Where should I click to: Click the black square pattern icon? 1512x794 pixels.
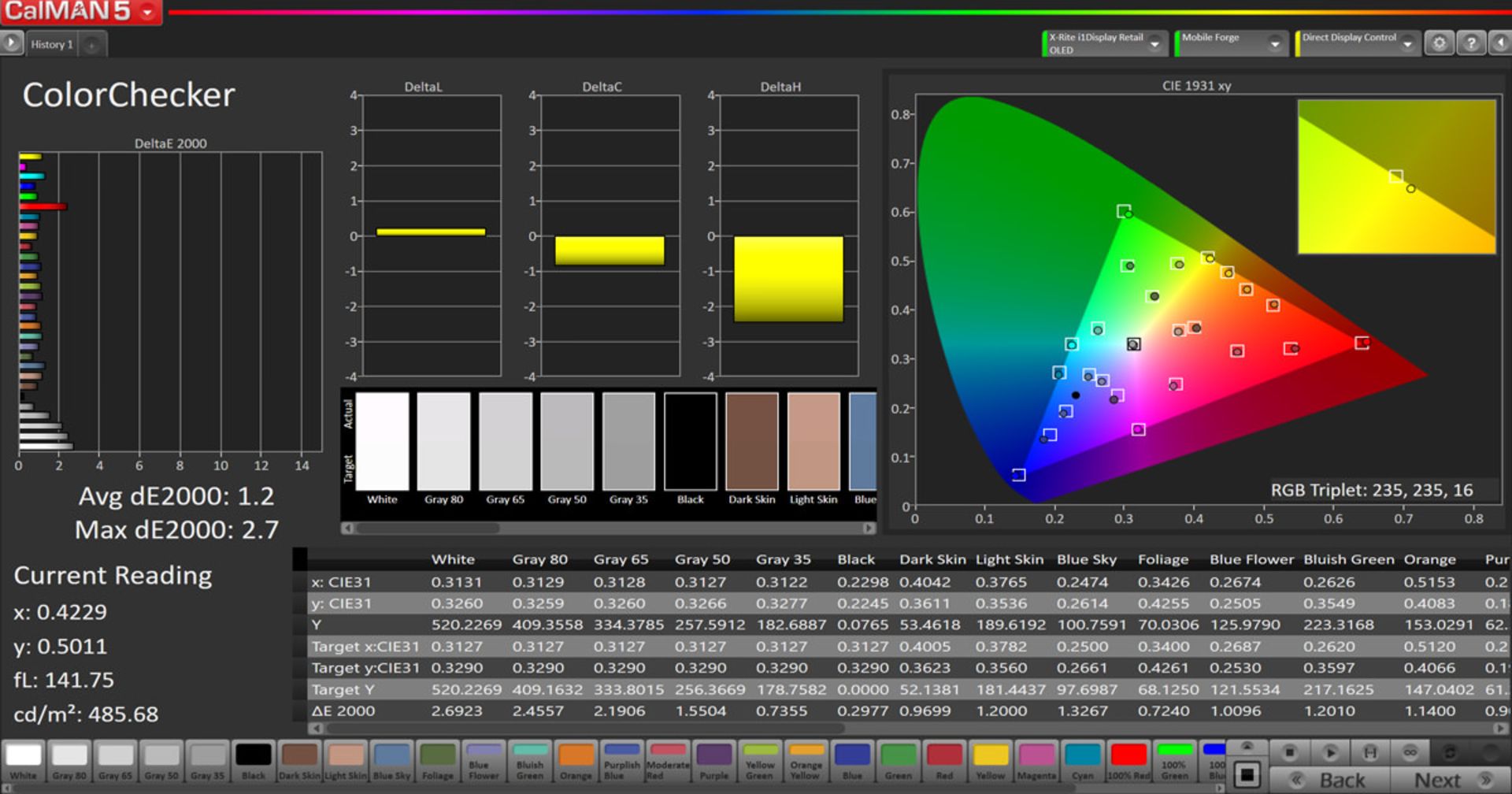tap(1247, 774)
